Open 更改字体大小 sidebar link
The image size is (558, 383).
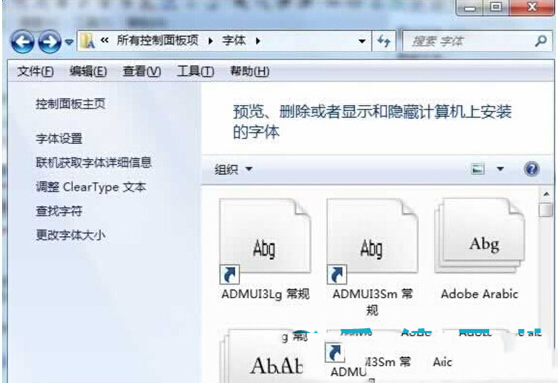70,235
